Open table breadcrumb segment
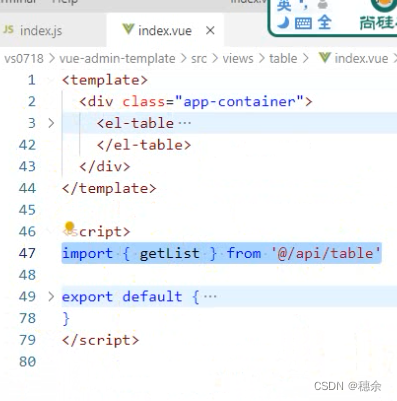The height and width of the screenshot is (401, 397). (x=283, y=59)
